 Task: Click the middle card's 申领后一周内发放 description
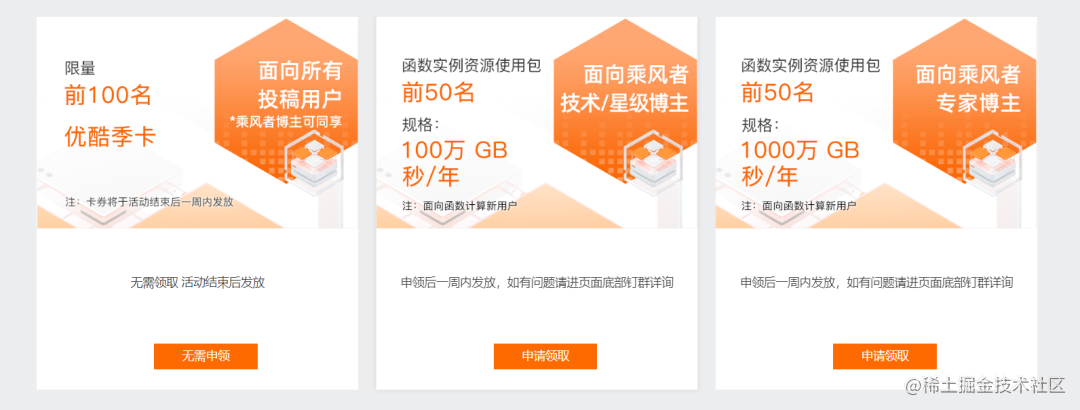pos(537,283)
